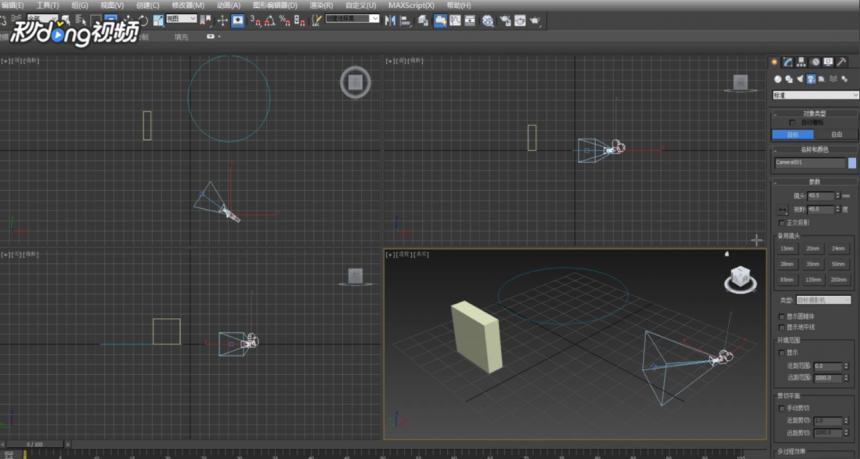
Task: Choose the 15mm stock lens button
Action: (787, 249)
